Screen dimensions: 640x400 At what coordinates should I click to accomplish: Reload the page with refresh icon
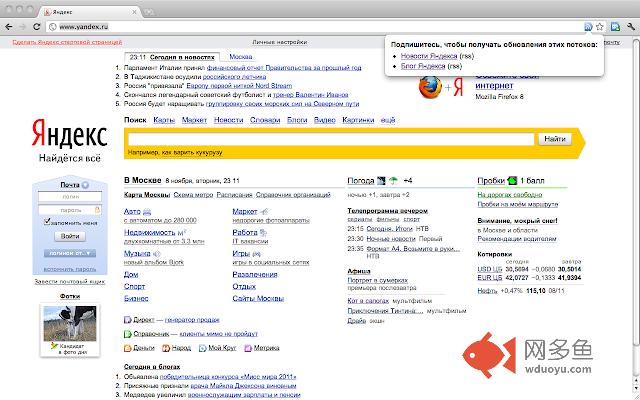coord(36,27)
